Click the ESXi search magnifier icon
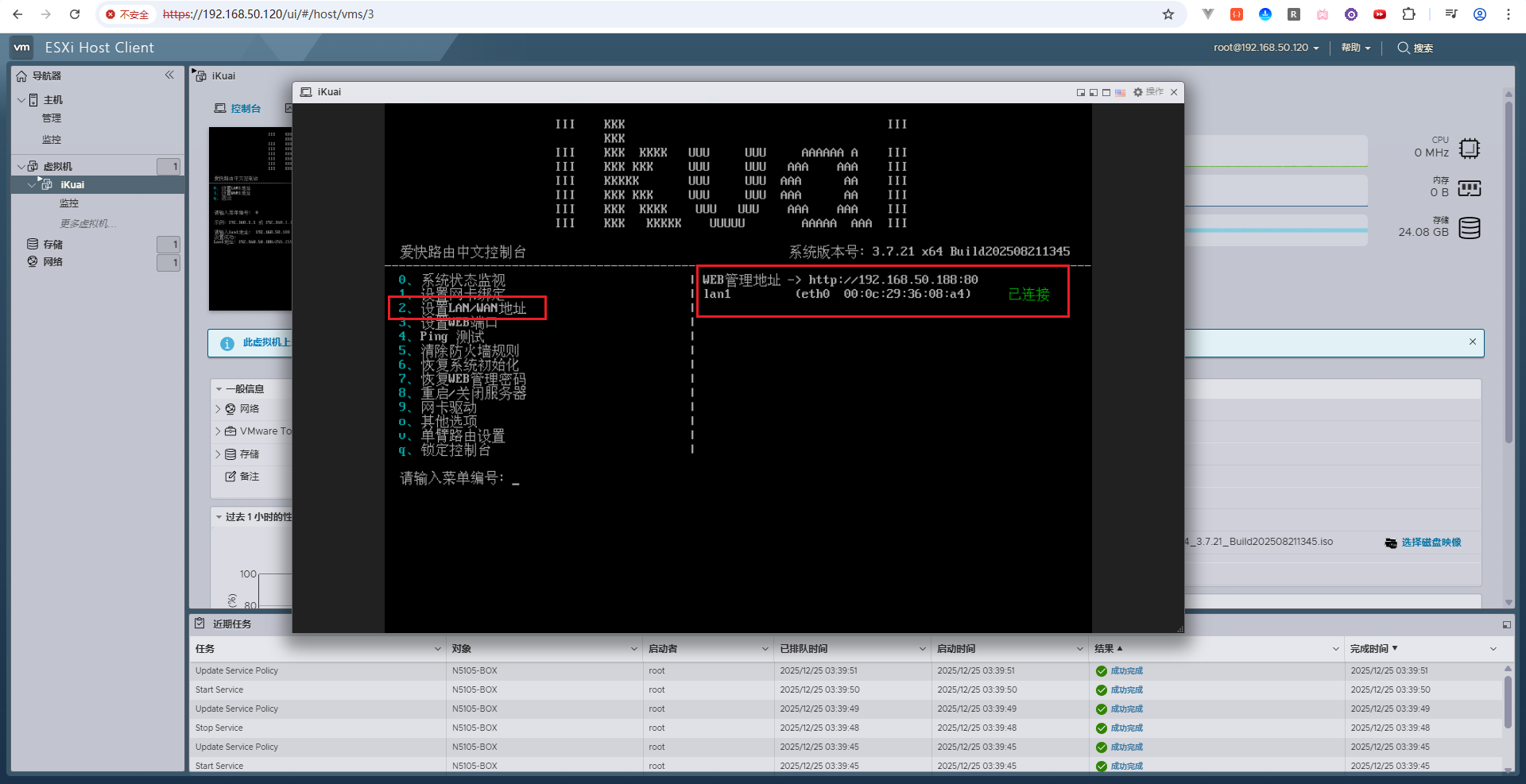The image size is (1526, 784). point(1404,48)
